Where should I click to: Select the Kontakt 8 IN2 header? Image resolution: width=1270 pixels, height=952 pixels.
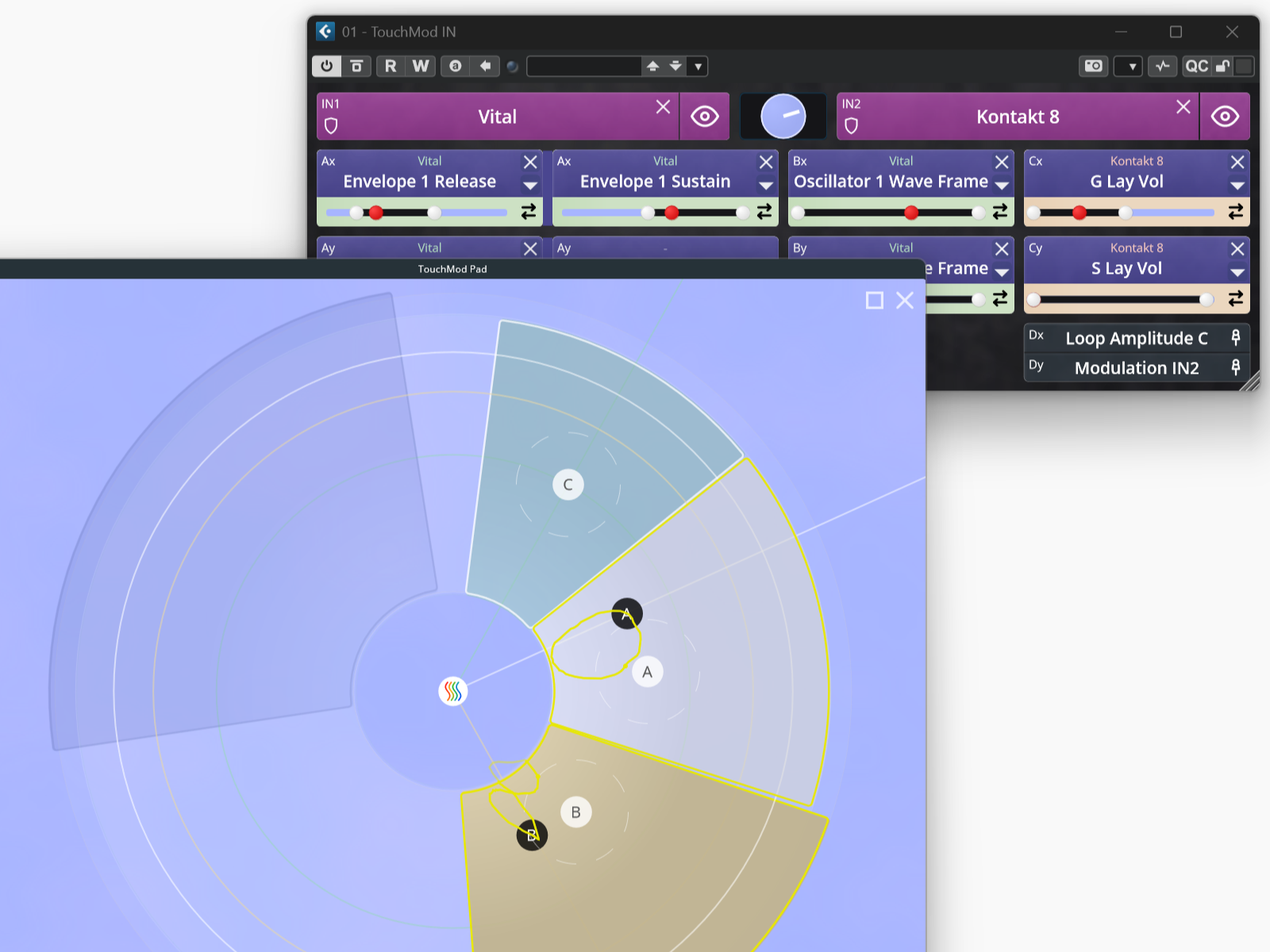1018,117
